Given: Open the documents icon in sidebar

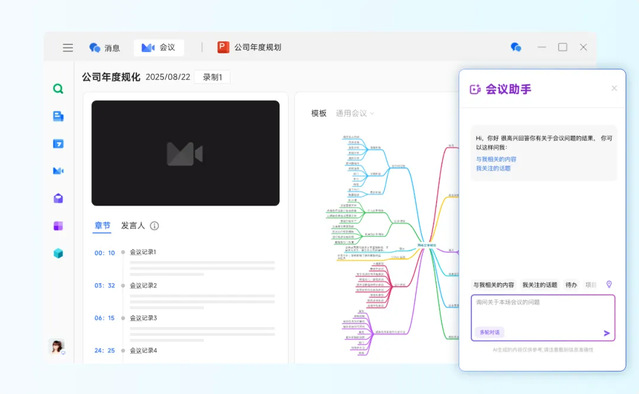Looking at the screenshot, I should [x=58, y=116].
